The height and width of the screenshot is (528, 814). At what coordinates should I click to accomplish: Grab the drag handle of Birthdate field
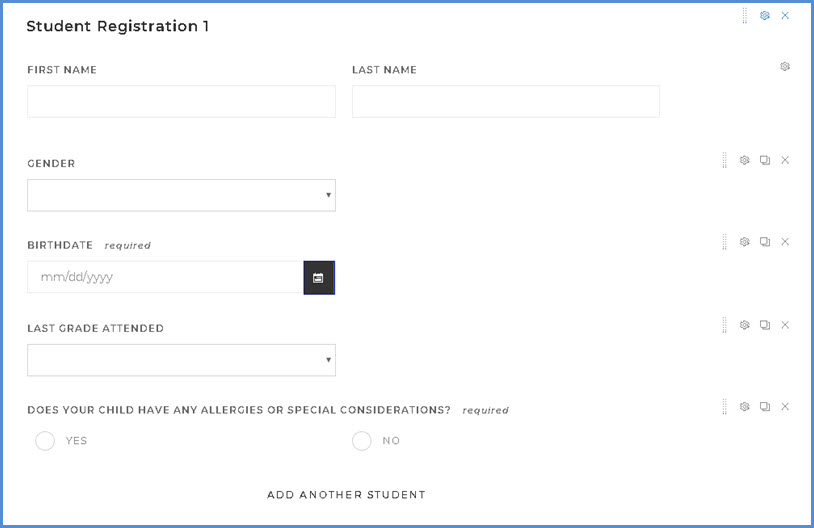point(725,242)
